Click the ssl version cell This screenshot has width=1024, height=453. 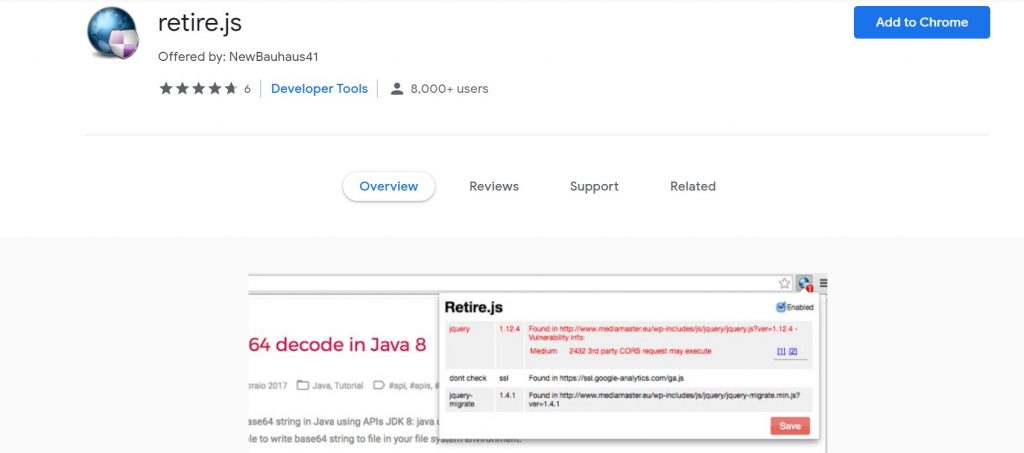point(504,378)
